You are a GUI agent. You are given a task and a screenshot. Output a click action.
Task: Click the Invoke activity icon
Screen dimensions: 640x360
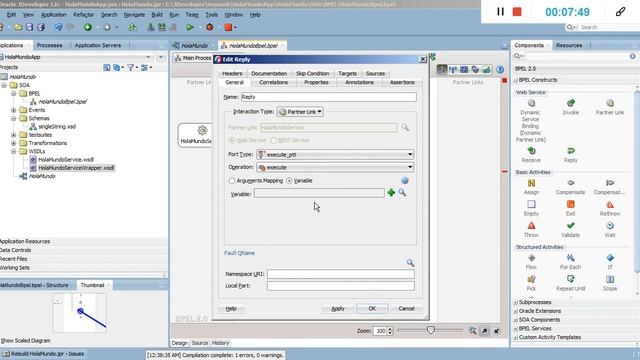point(571,103)
